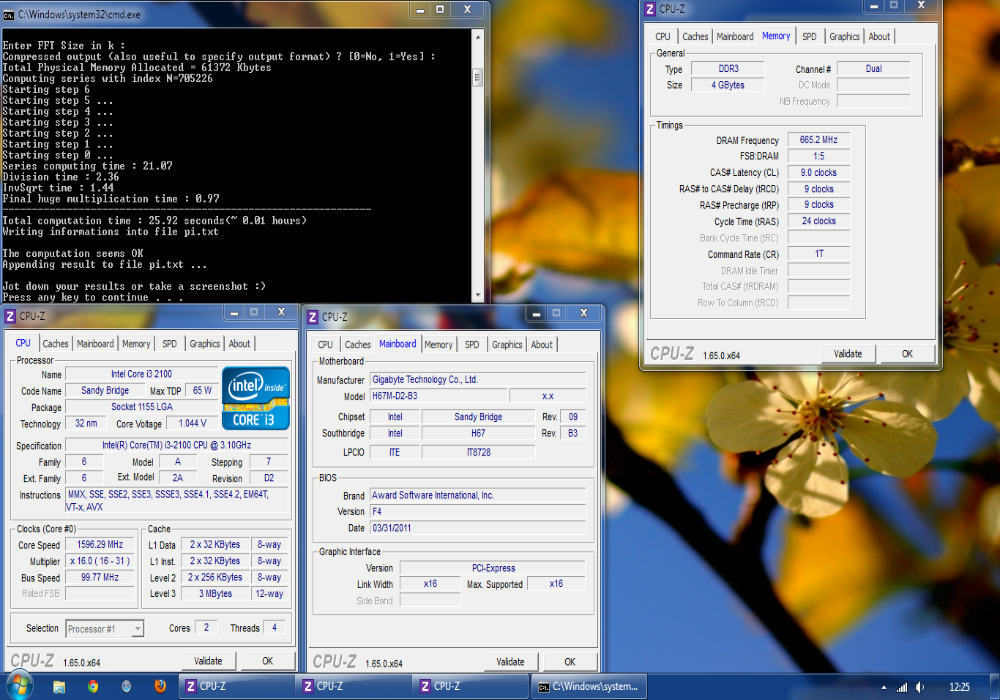Open Windows Explorer from taskbar
This screenshot has width=1000, height=700.
(x=59, y=687)
